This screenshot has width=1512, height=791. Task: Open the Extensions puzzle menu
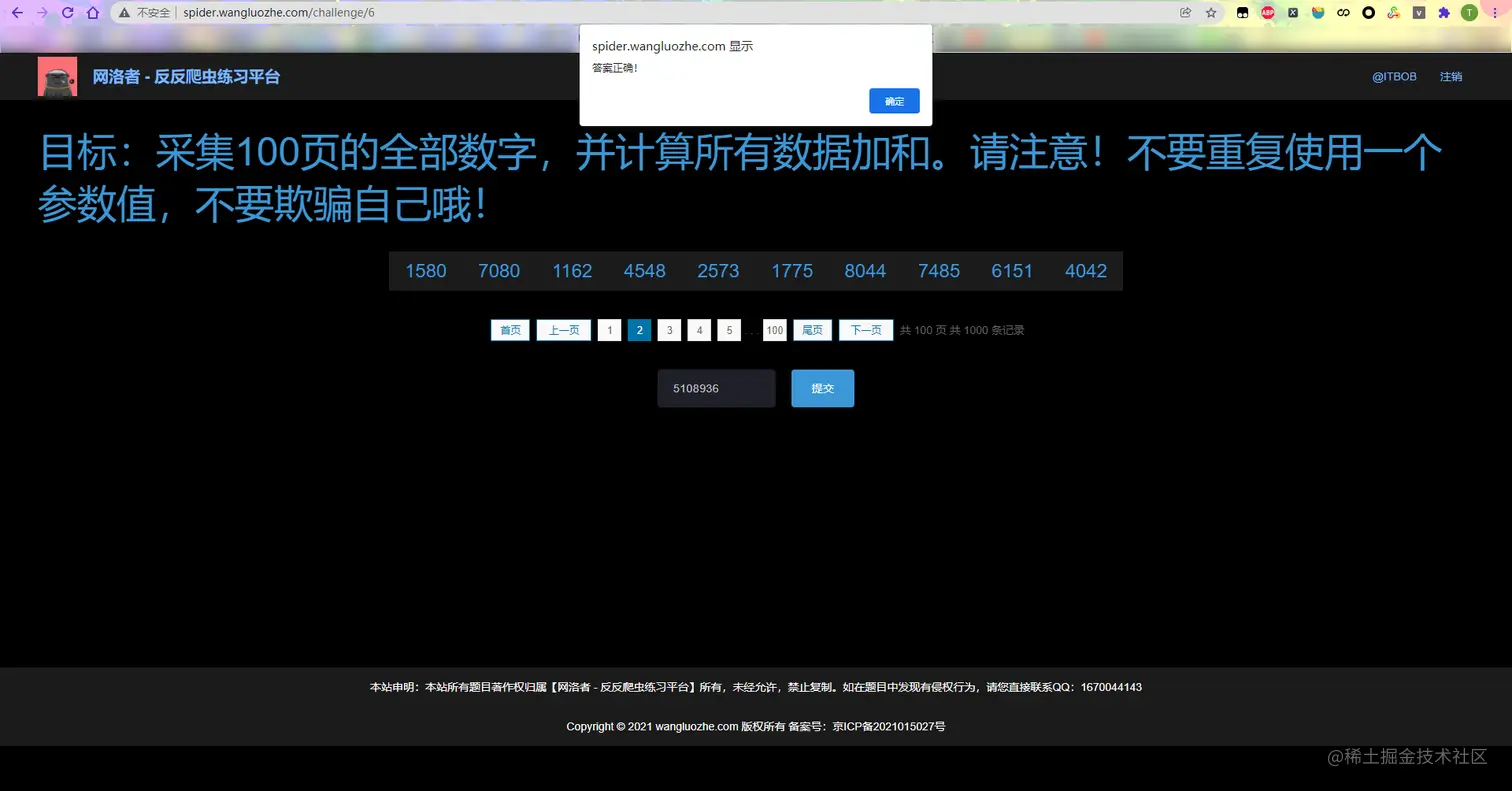pyautogui.click(x=1444, y=13)
